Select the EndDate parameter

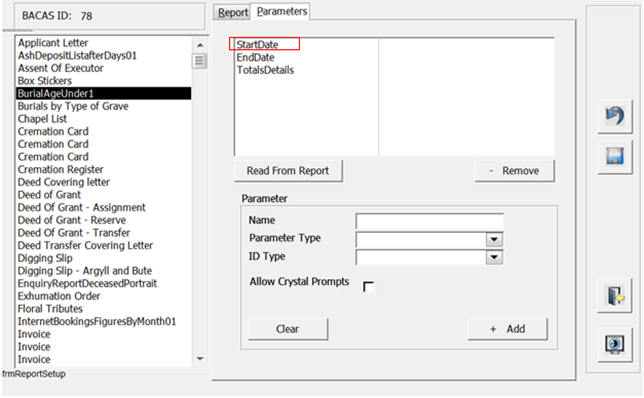tap(255, 57)
